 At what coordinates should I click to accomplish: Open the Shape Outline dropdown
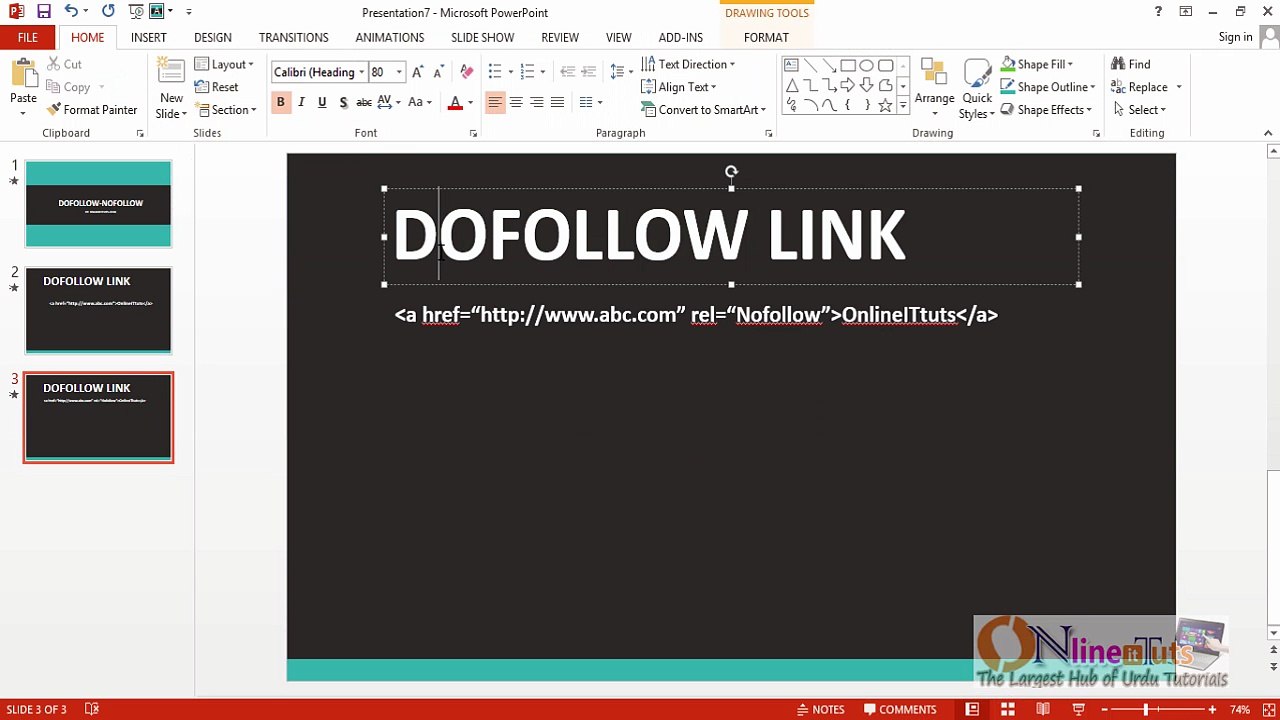tap(1048, 87)
